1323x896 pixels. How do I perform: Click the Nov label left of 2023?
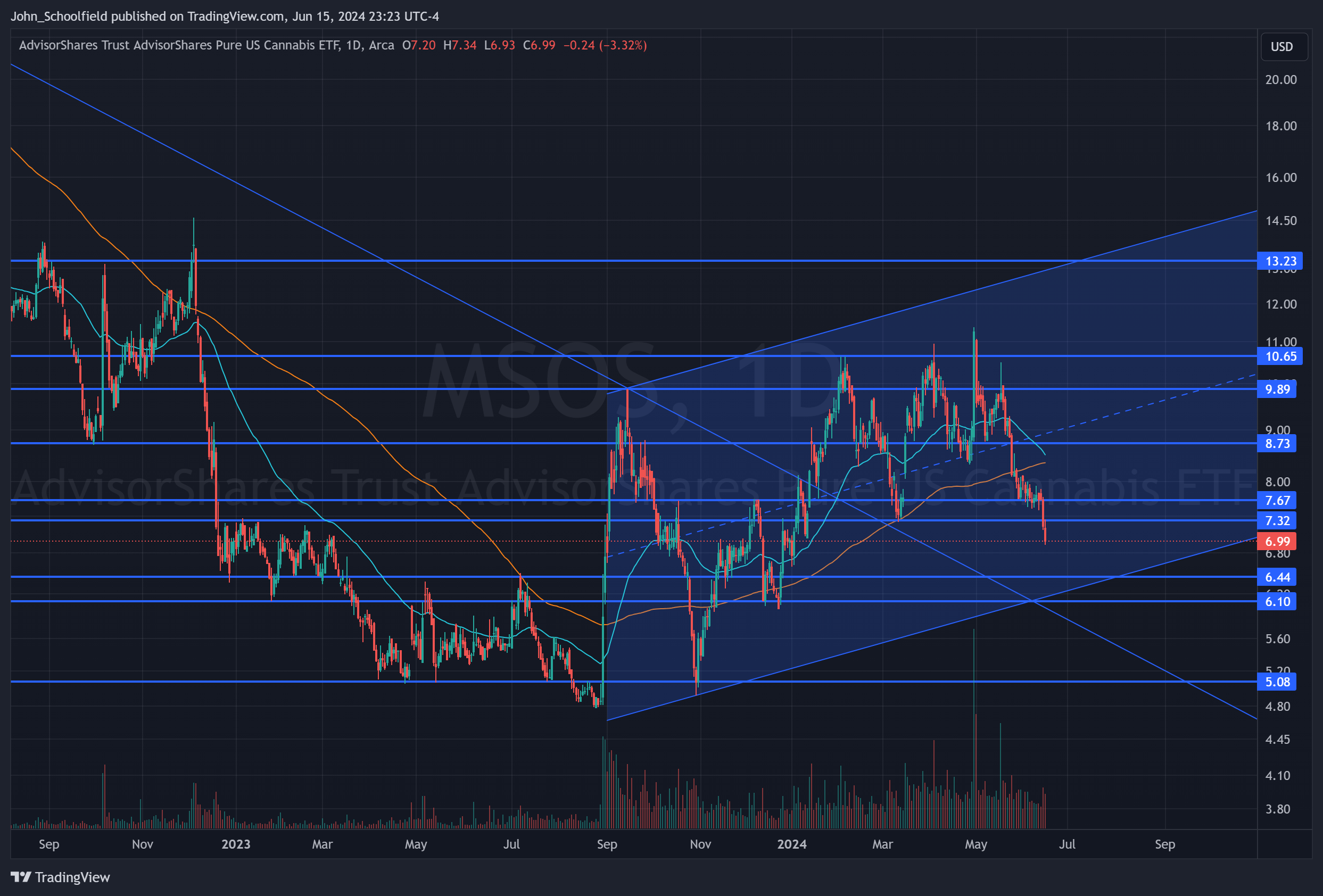[x=142, y=844]
